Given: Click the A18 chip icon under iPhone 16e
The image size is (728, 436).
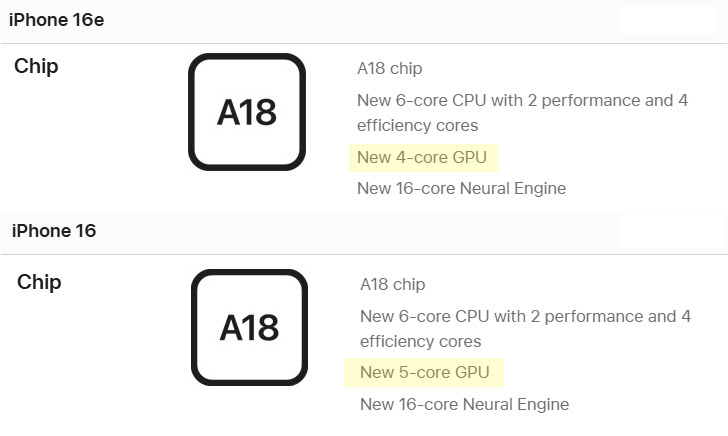Looking at the screenshot, I should (x=246, y=111).
